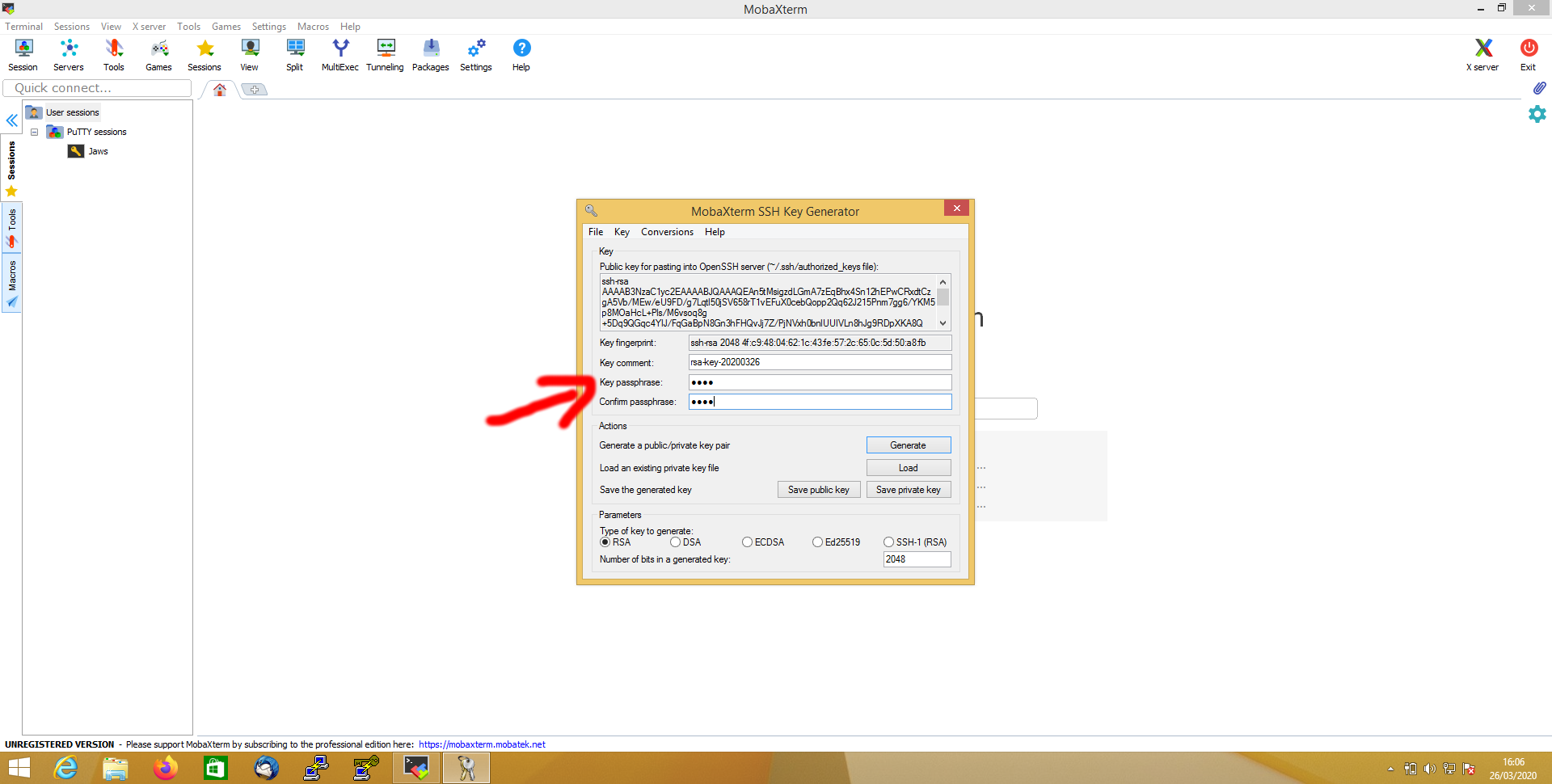This screenshot has height=784, width=1552.
Task: Select the Jaws session entry
Action: [88, 151]
